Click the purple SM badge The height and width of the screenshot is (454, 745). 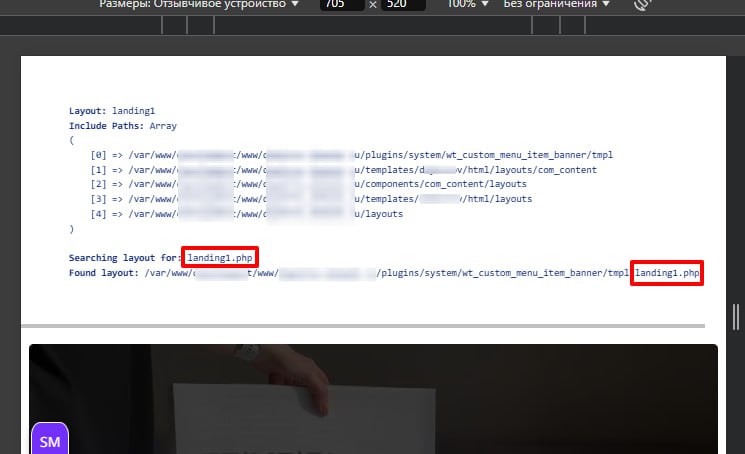coord(50,439)
